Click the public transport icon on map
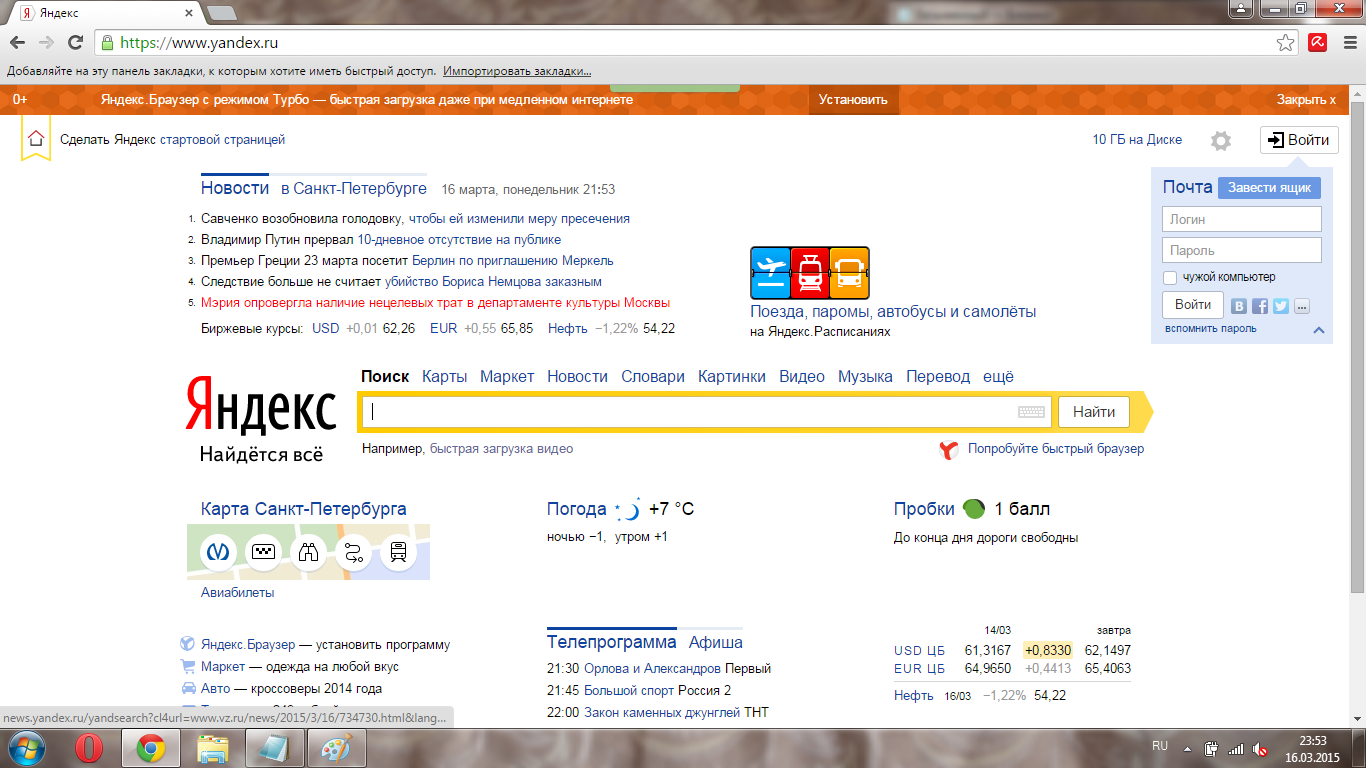 point(398,552)
